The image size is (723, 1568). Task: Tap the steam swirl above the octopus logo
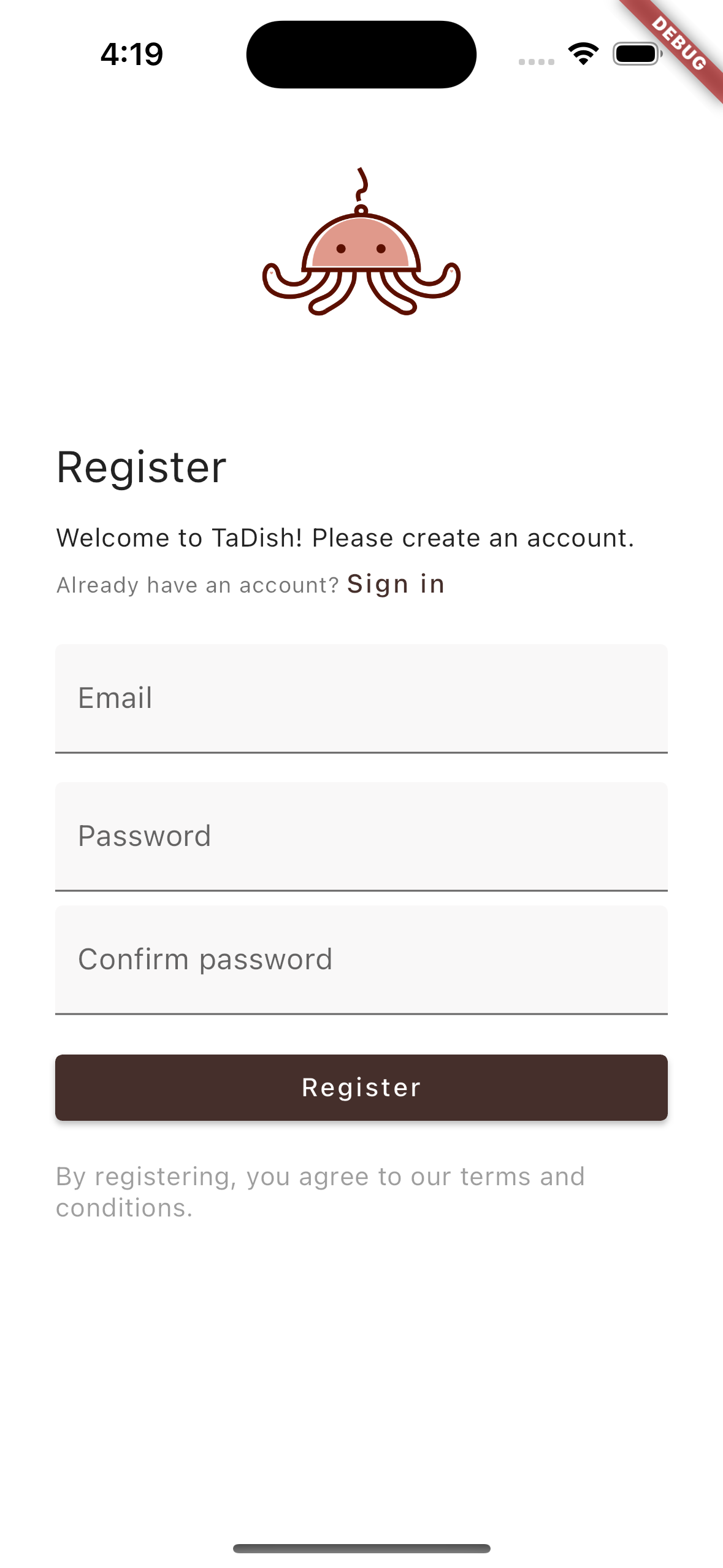click(x=361, y=183)
